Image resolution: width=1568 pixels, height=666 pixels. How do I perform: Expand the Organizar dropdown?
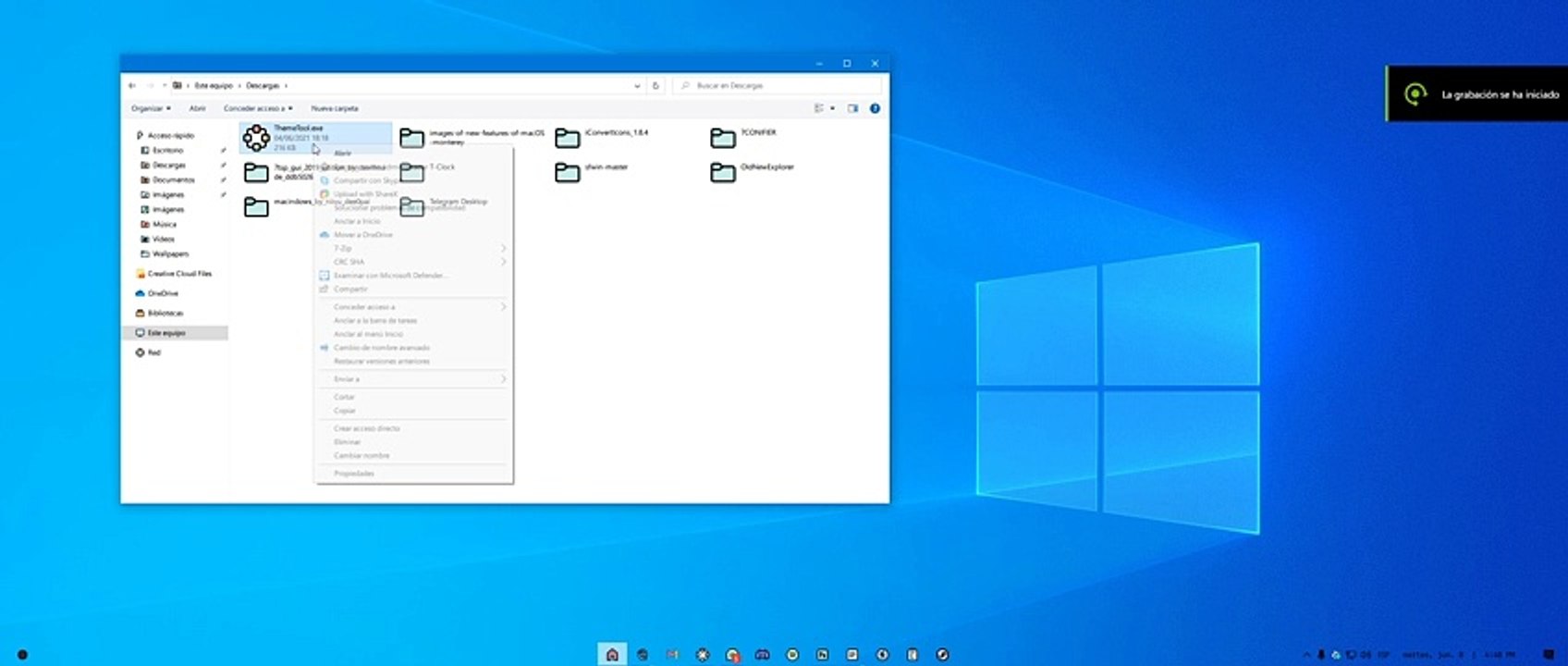click(151, 108)
